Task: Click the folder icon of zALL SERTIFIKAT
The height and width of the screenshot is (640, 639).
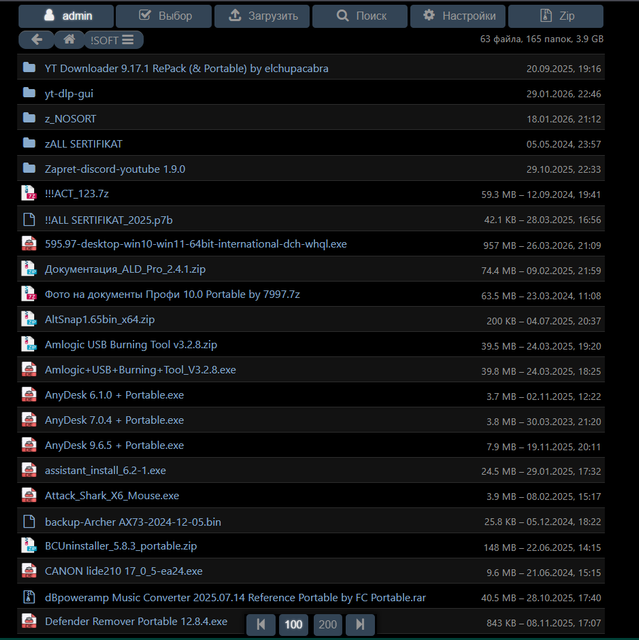Action: tap(29, 143)
